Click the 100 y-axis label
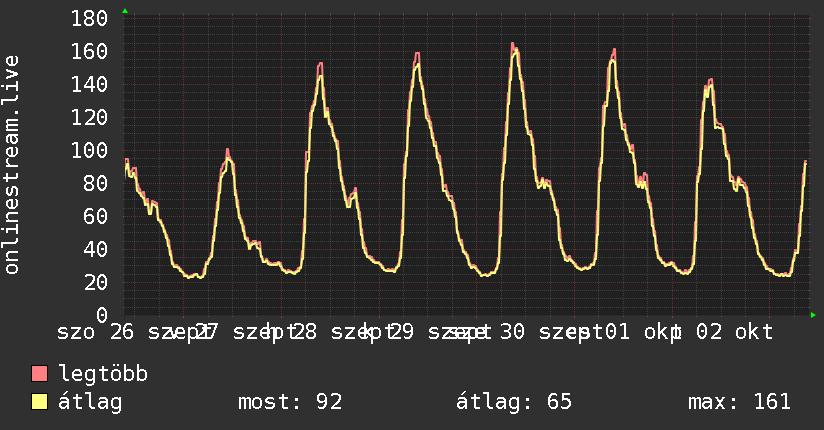Viewport: 824px width, 430px height. coord(89,150)
